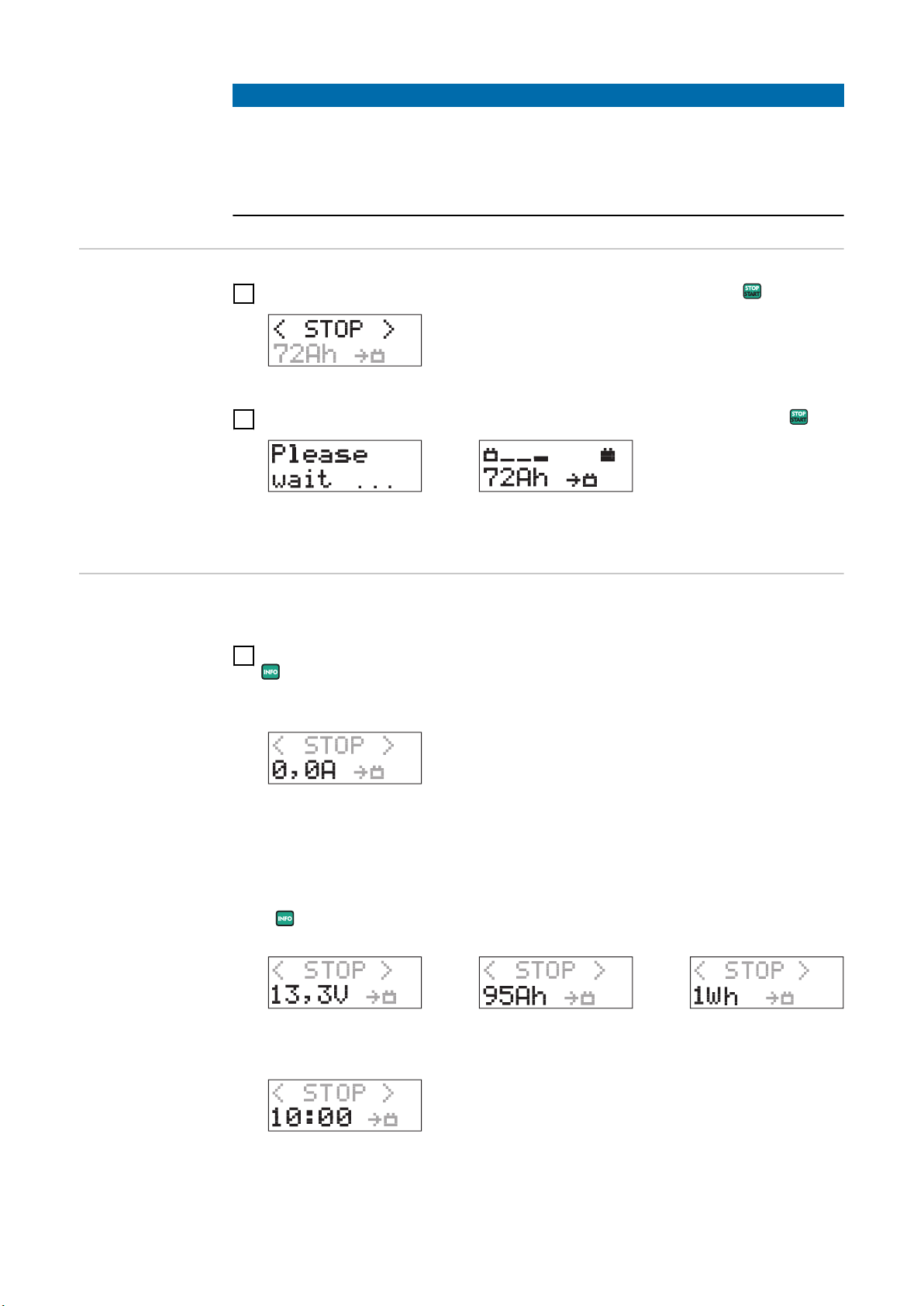Viewport: 924px width, 1306px height.
Task: Click the battery arrow icon next to 0,0A
Action: pos(369,771)
